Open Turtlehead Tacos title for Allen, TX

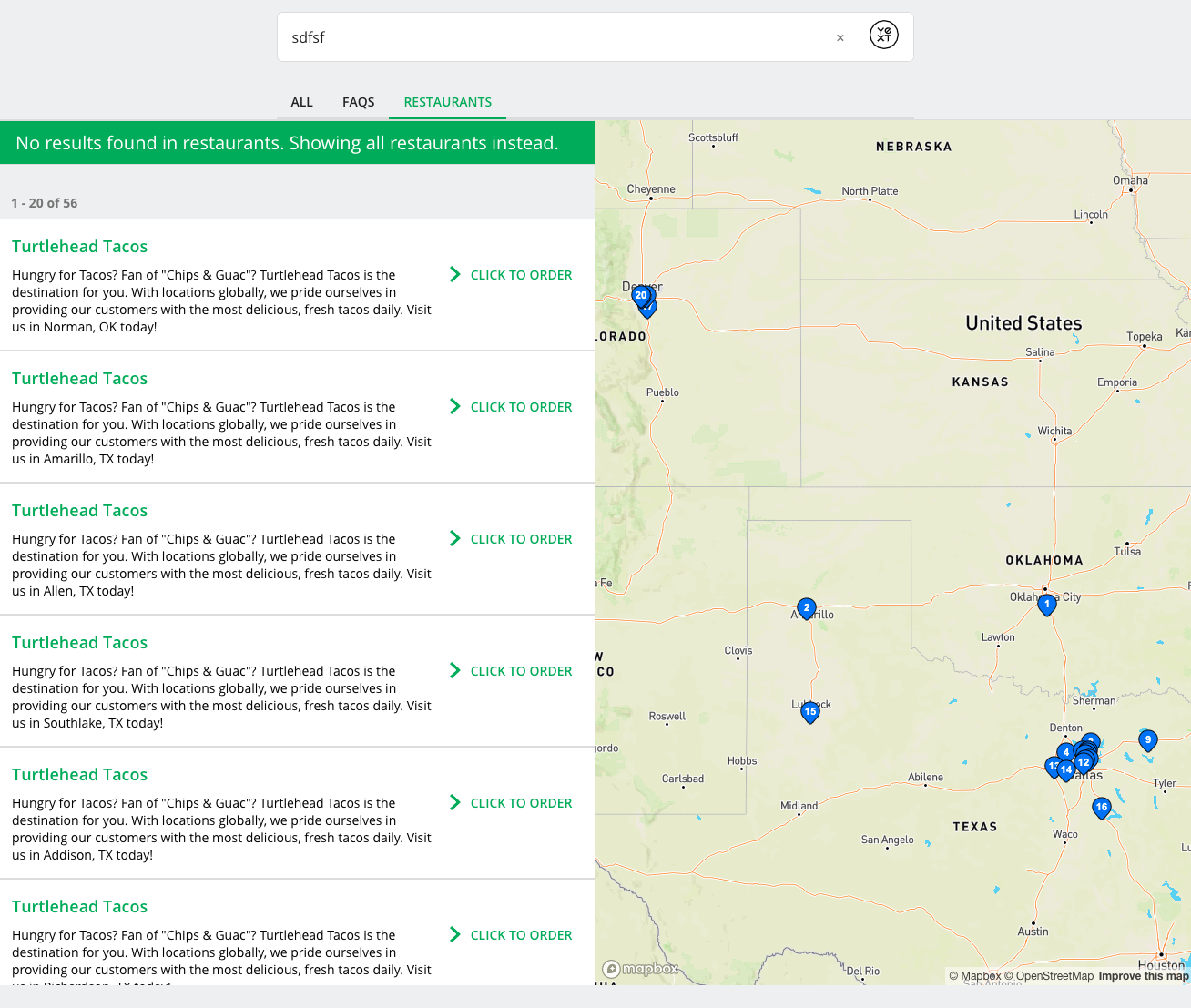coord(80,511)
